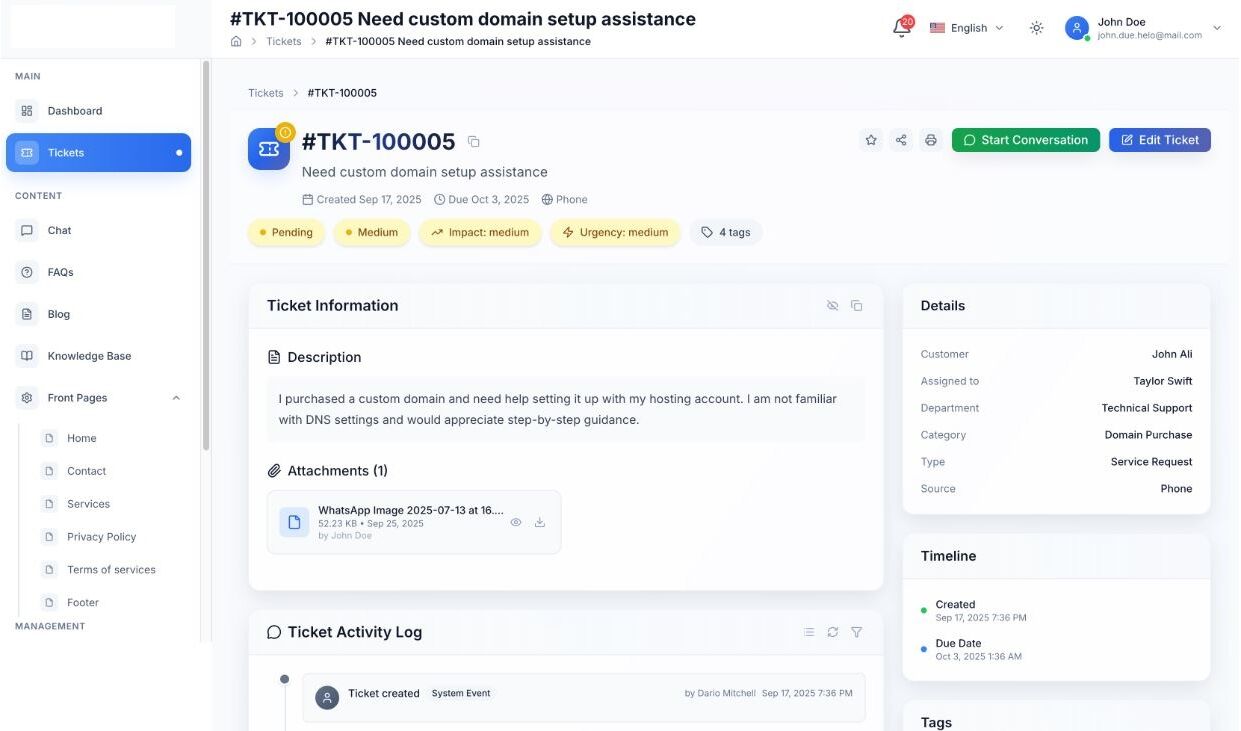Click the notification bell icon
The width and height of the screenshot is (1241, 731).
(901, 28)
